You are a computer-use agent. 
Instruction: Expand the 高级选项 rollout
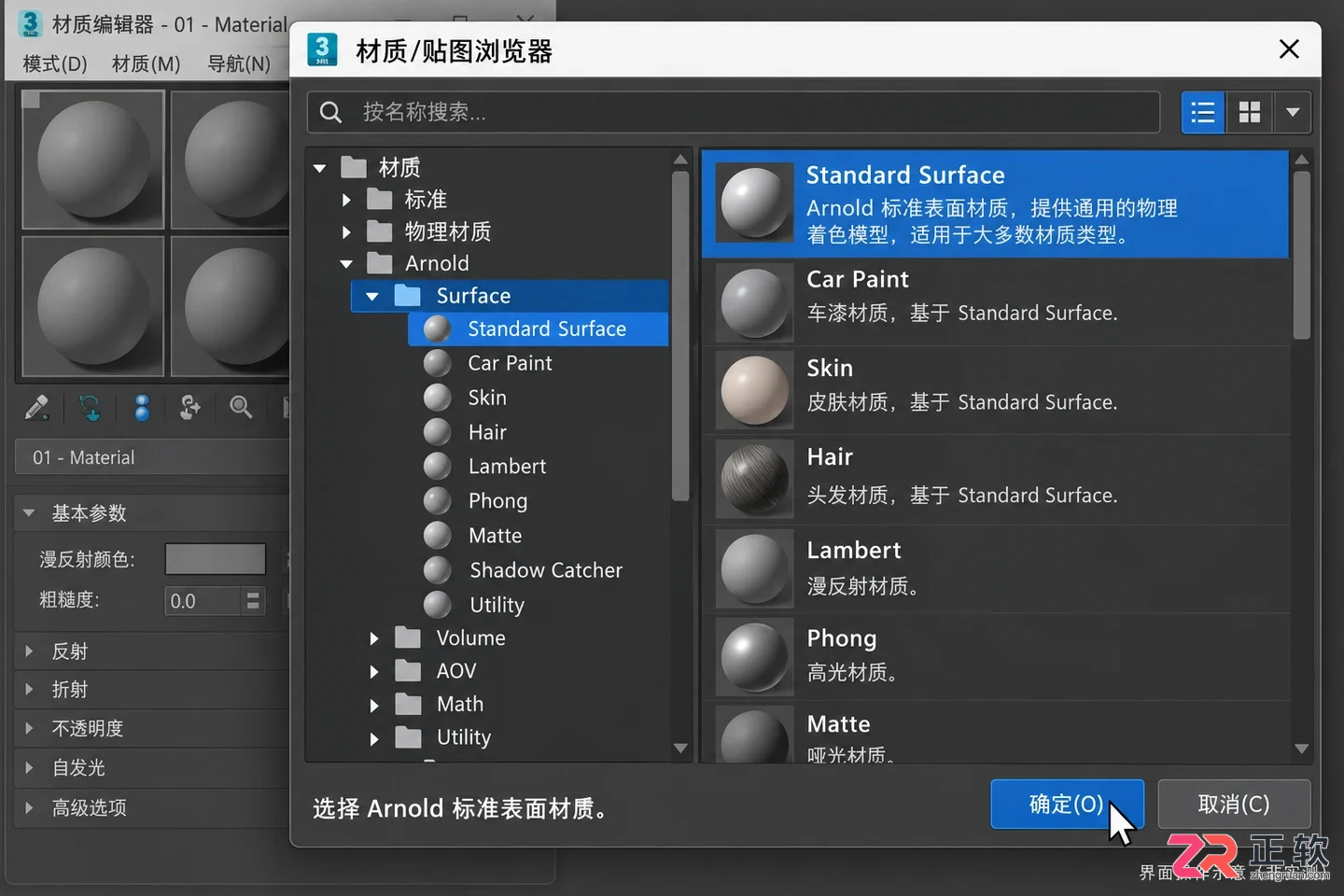point(29,807)
